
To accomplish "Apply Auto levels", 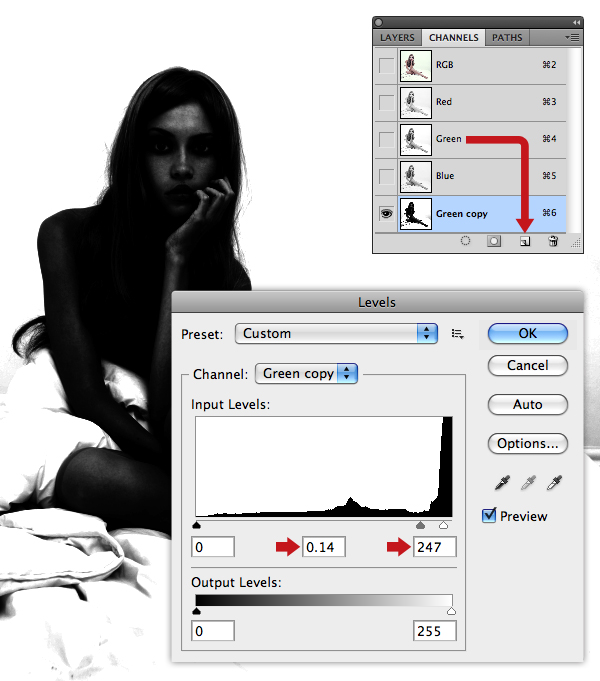I will 527,404.
